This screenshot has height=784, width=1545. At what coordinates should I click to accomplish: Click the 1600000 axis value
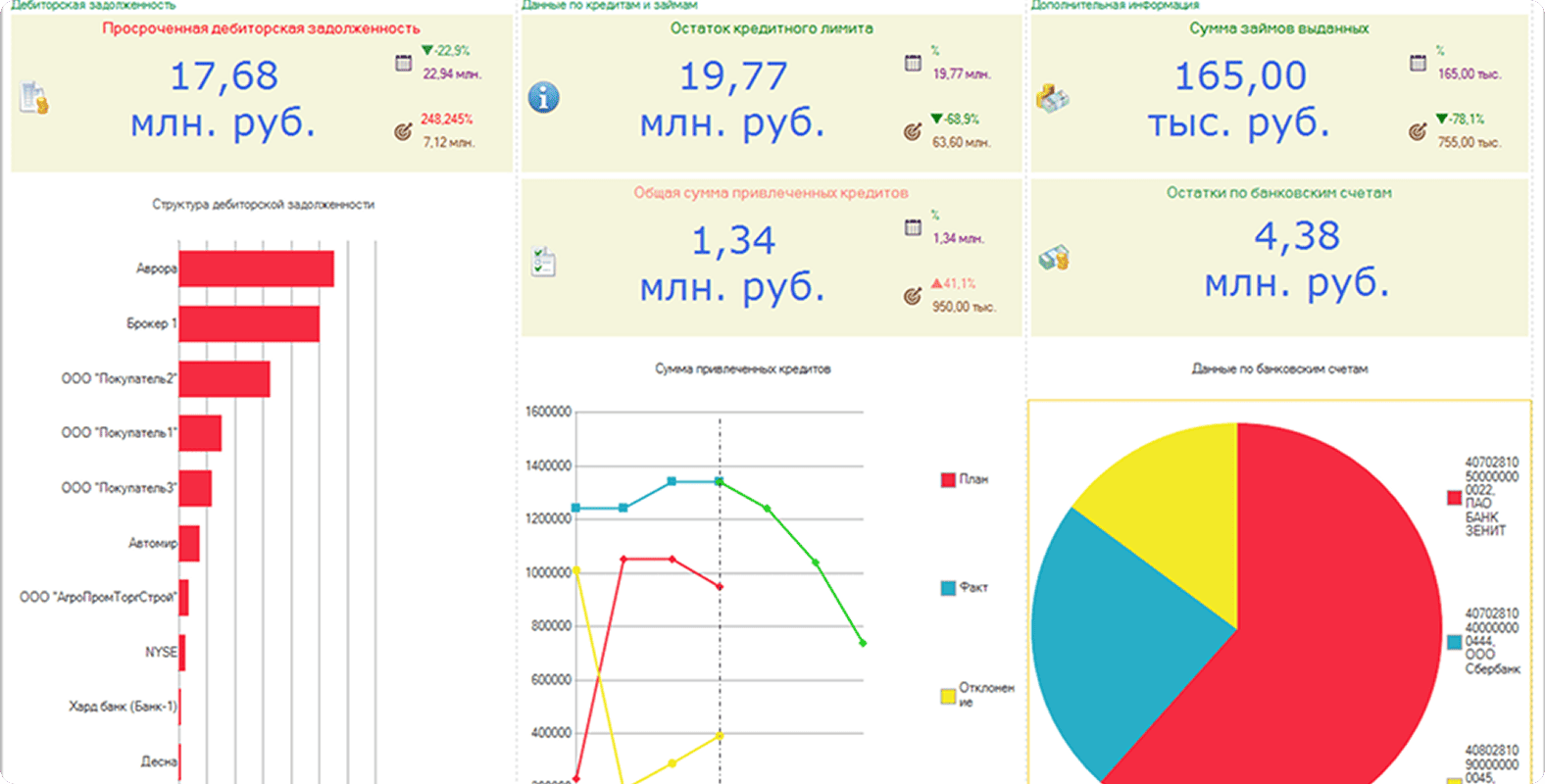pyautogui.click(x=548, y=413)
